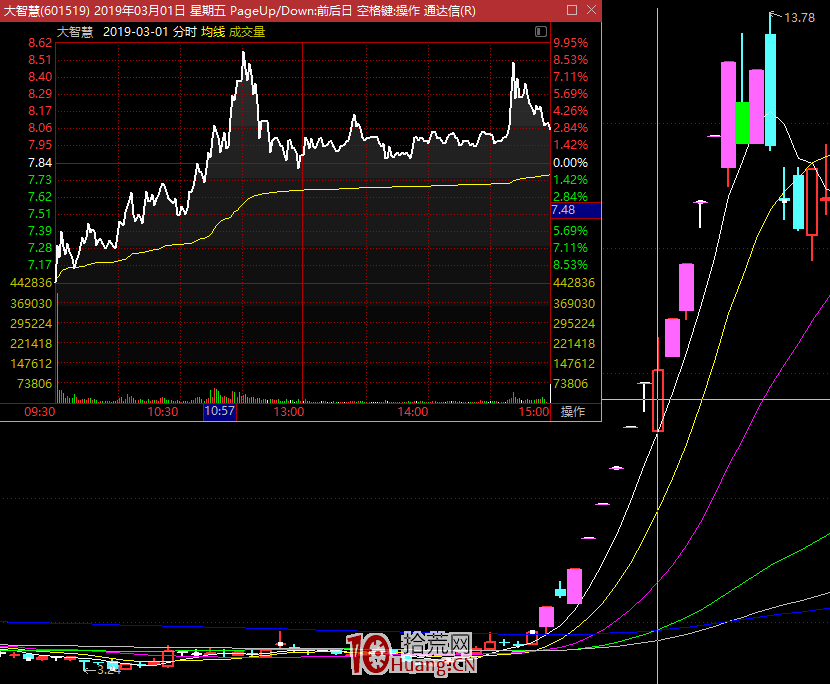The image size is (830, 684).
Task: Click the green 7.28 price label
Action: pyautogui.click(x=40, y=247)
